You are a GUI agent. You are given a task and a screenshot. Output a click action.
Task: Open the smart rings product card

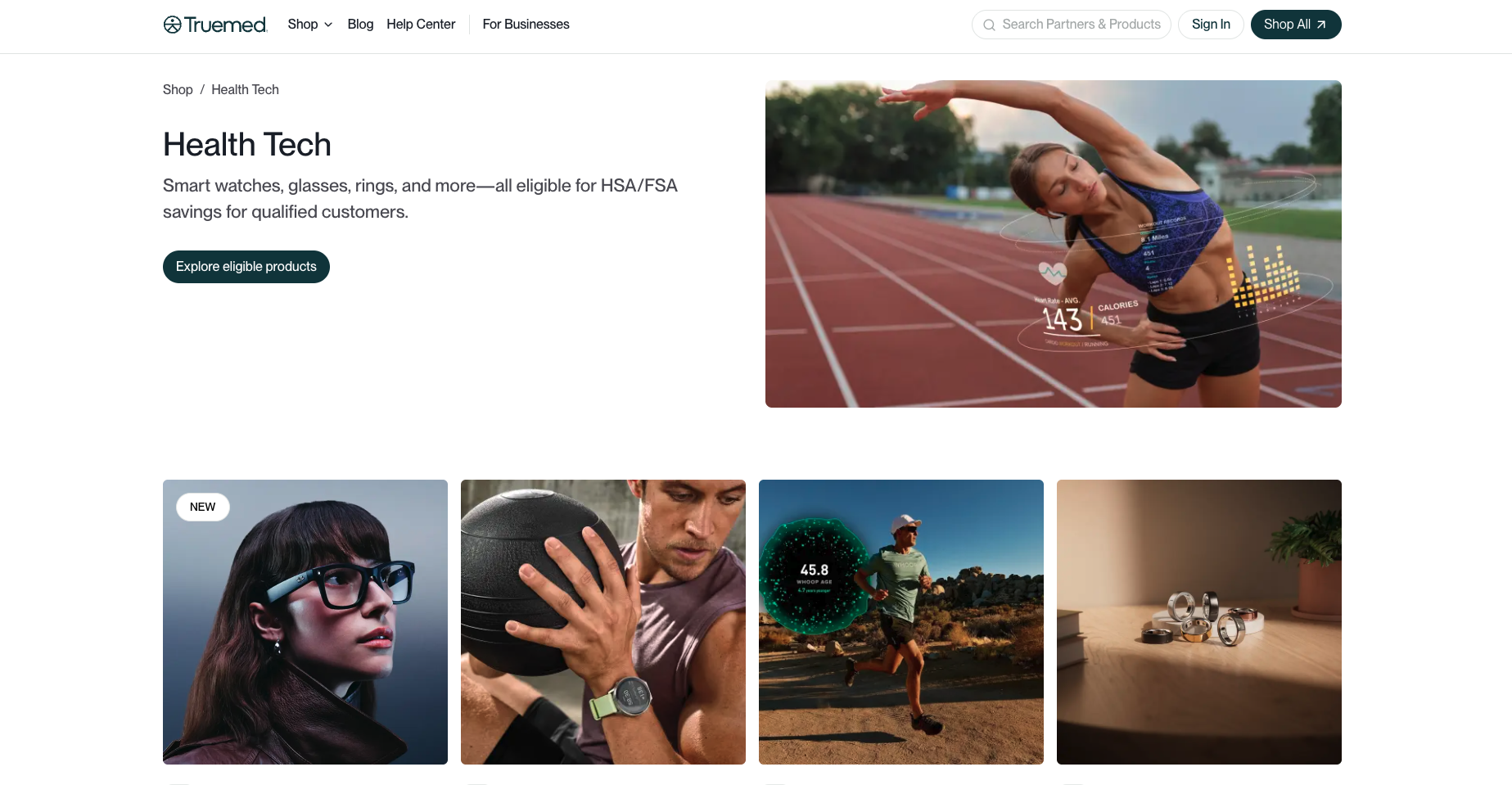click(1199, 622)
